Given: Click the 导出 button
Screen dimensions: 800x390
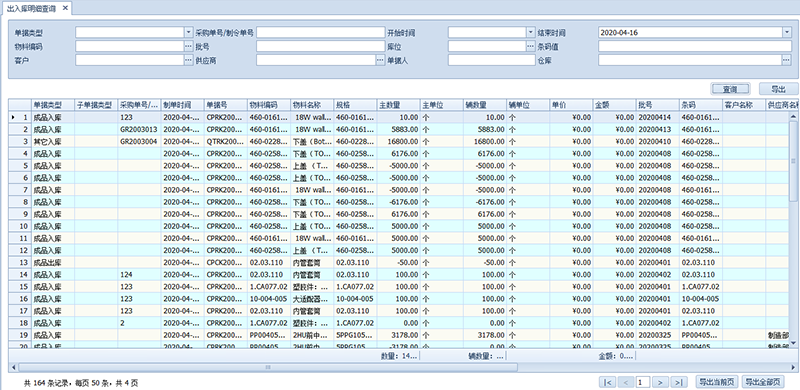Looking at the screenshot, I should click(x=778, y=89).
